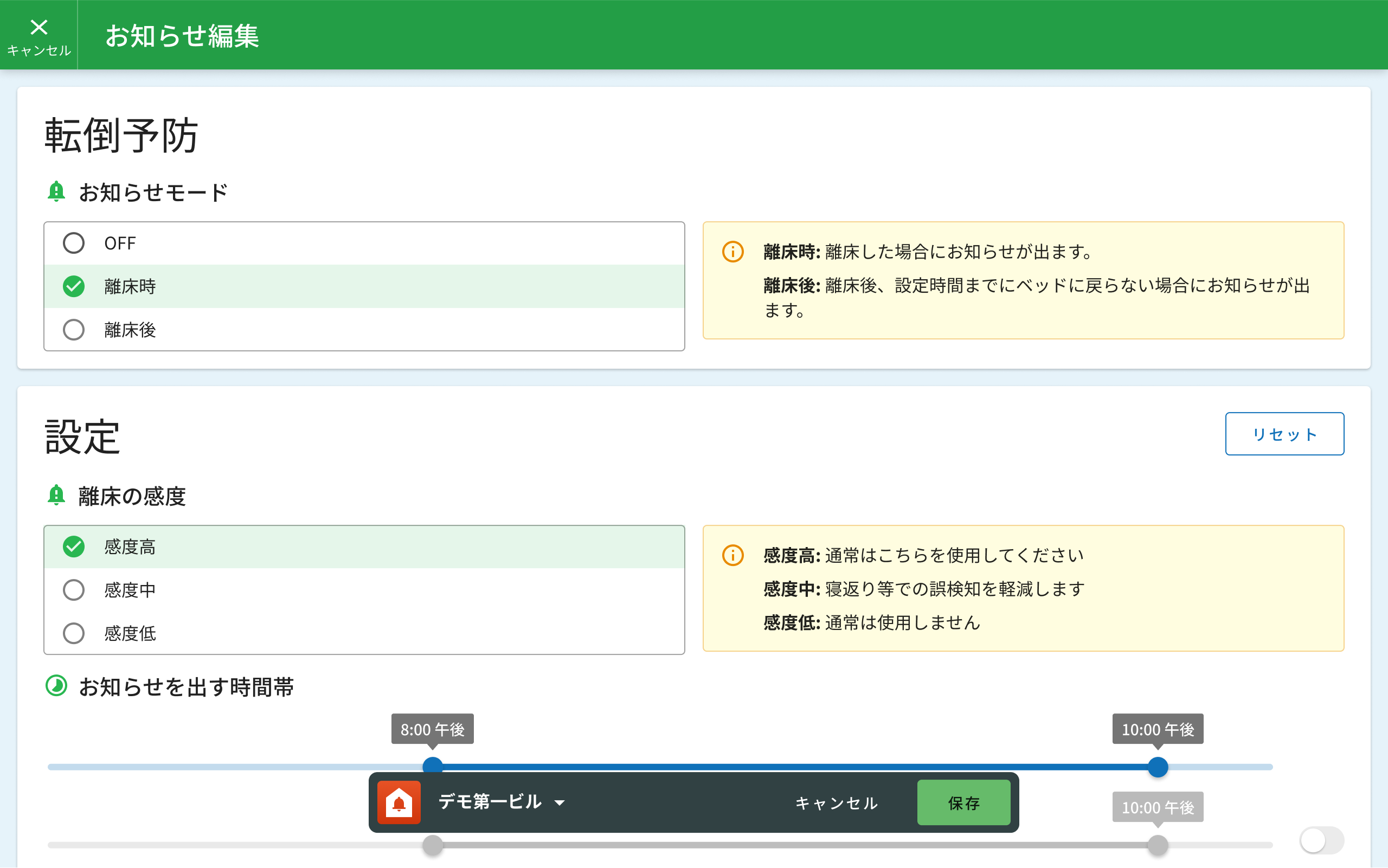Toggle the second time range switch
This screenshot has width=1388, height=868.
coord(1321,840)
